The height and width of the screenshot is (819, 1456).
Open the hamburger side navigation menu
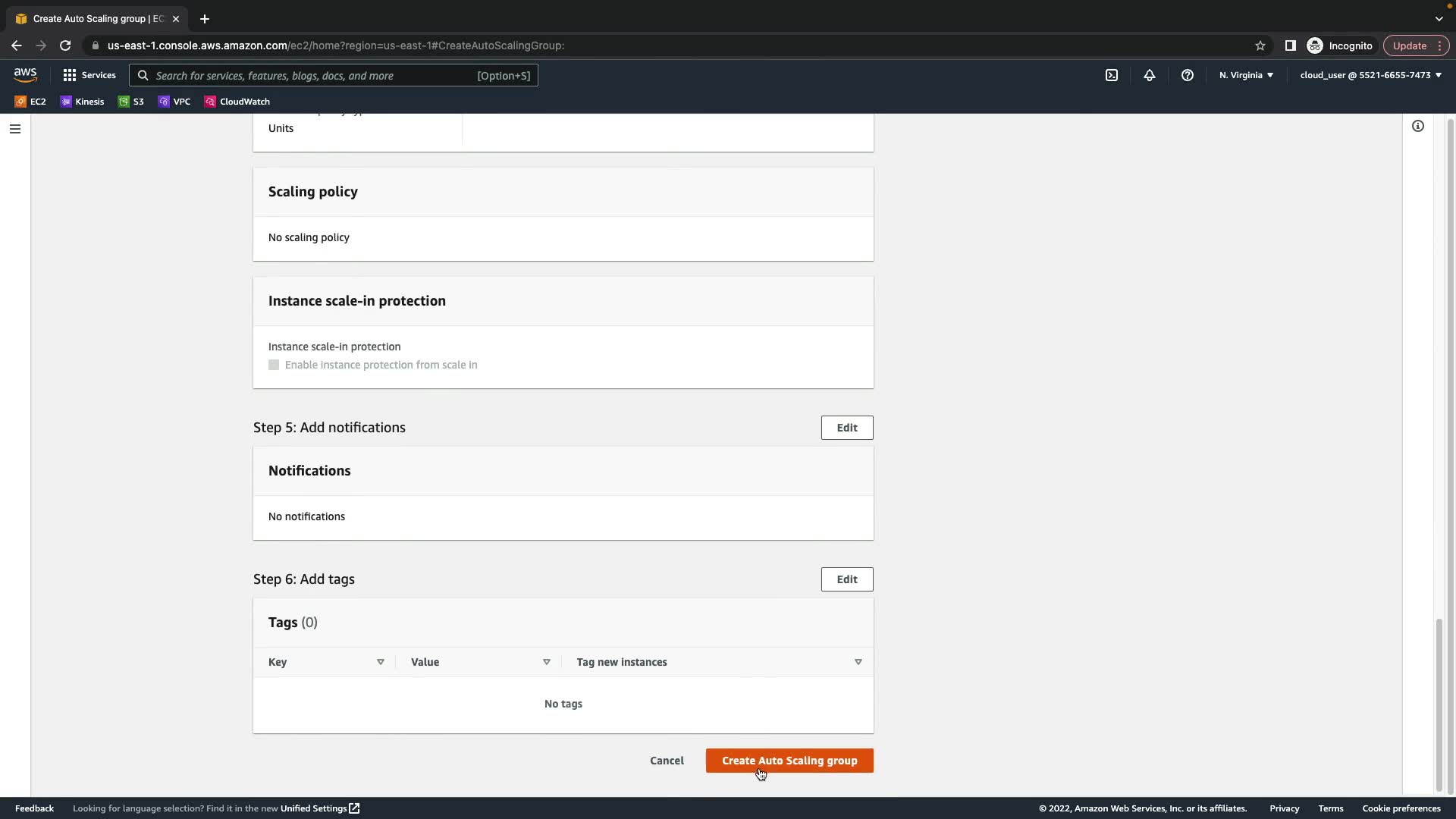point(15,129)
